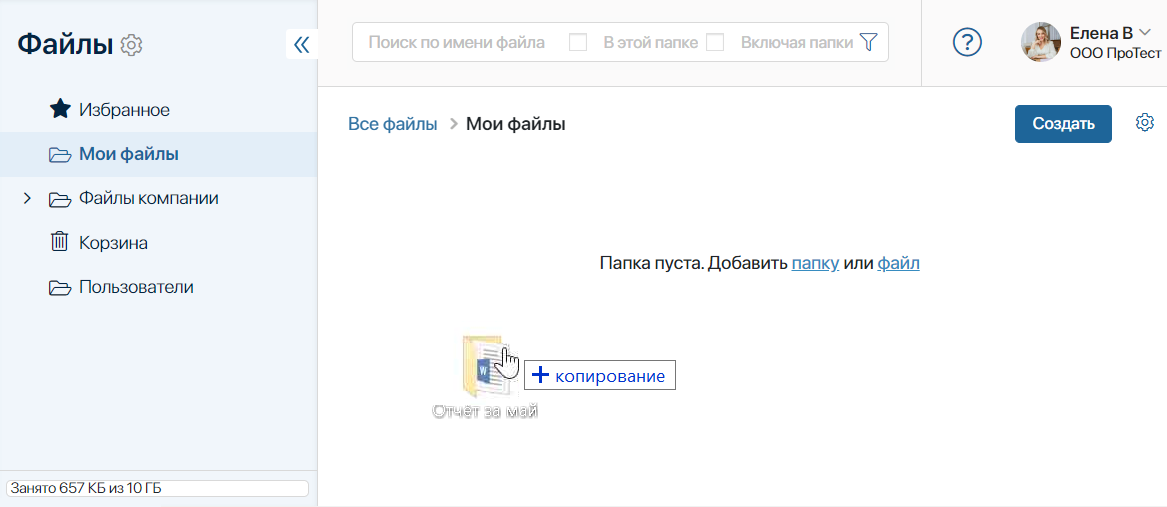Screen dimensions: 1167x507
Task: Click the Файлы section title
Action: (65, 45)
